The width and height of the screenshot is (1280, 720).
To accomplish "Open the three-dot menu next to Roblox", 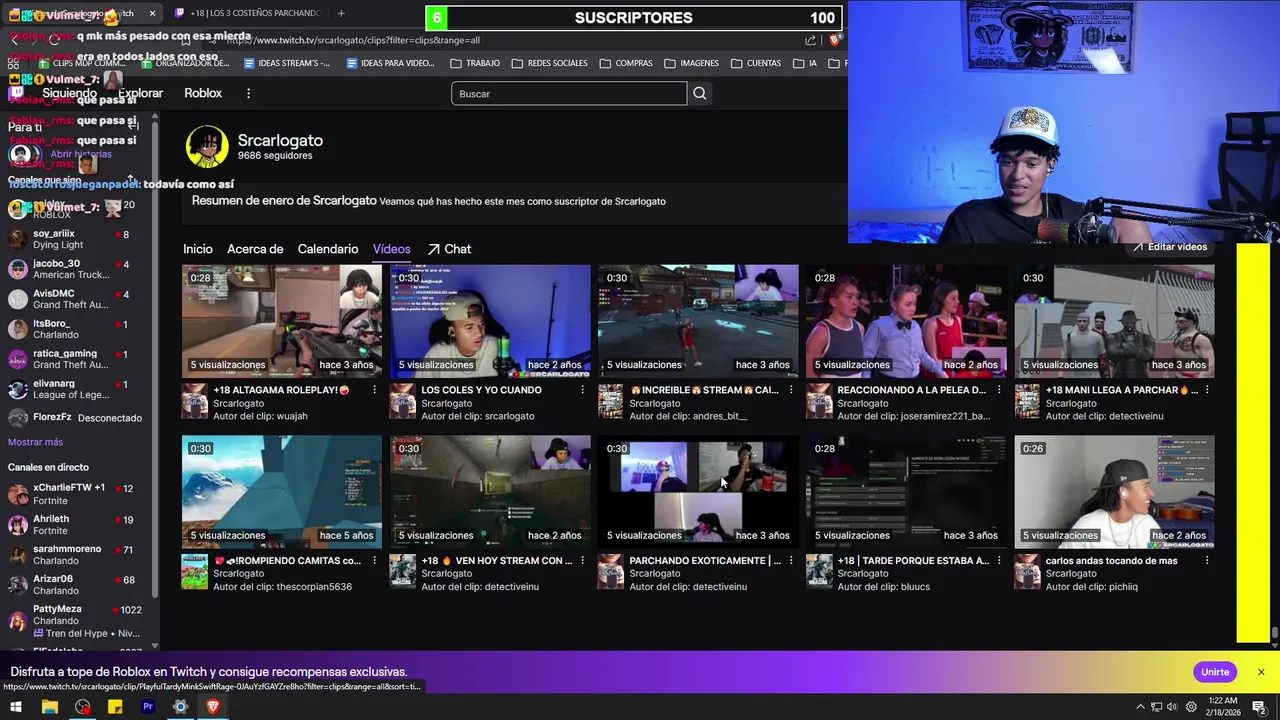I will tap(249, 93).
